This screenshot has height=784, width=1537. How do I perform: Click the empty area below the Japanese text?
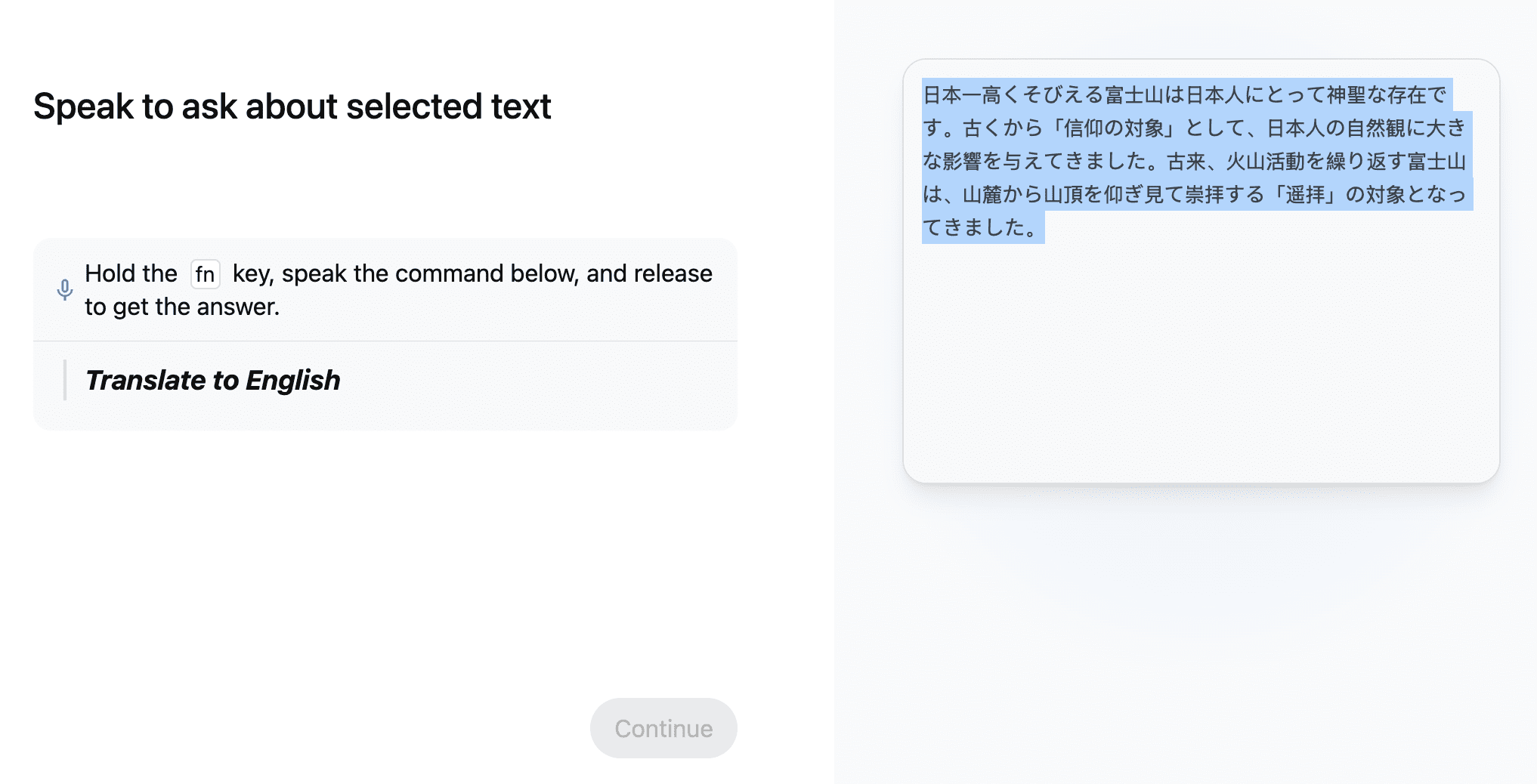[x=1200, y=363]
